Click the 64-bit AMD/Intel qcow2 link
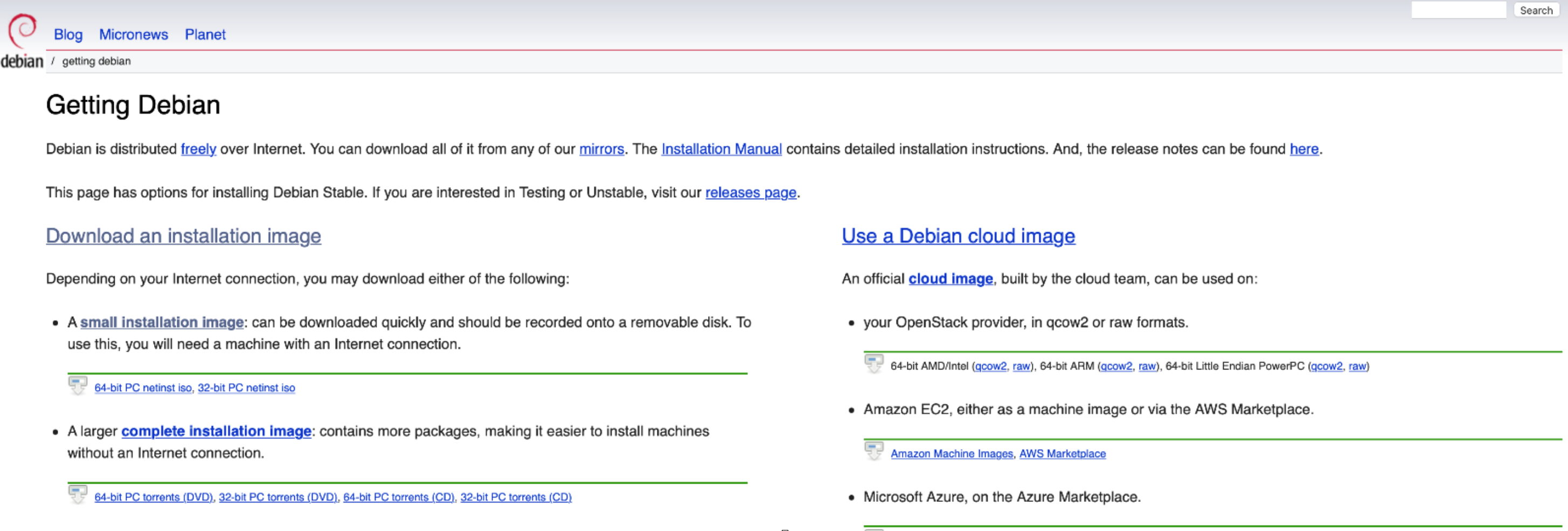The image size is (1568, 531). [990, 366]
